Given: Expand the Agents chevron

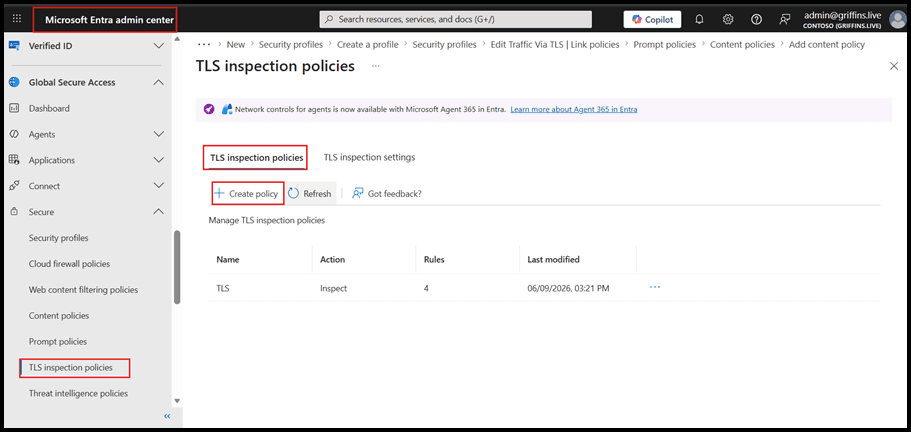Looking at the screenshot, I should click(158, 134).
